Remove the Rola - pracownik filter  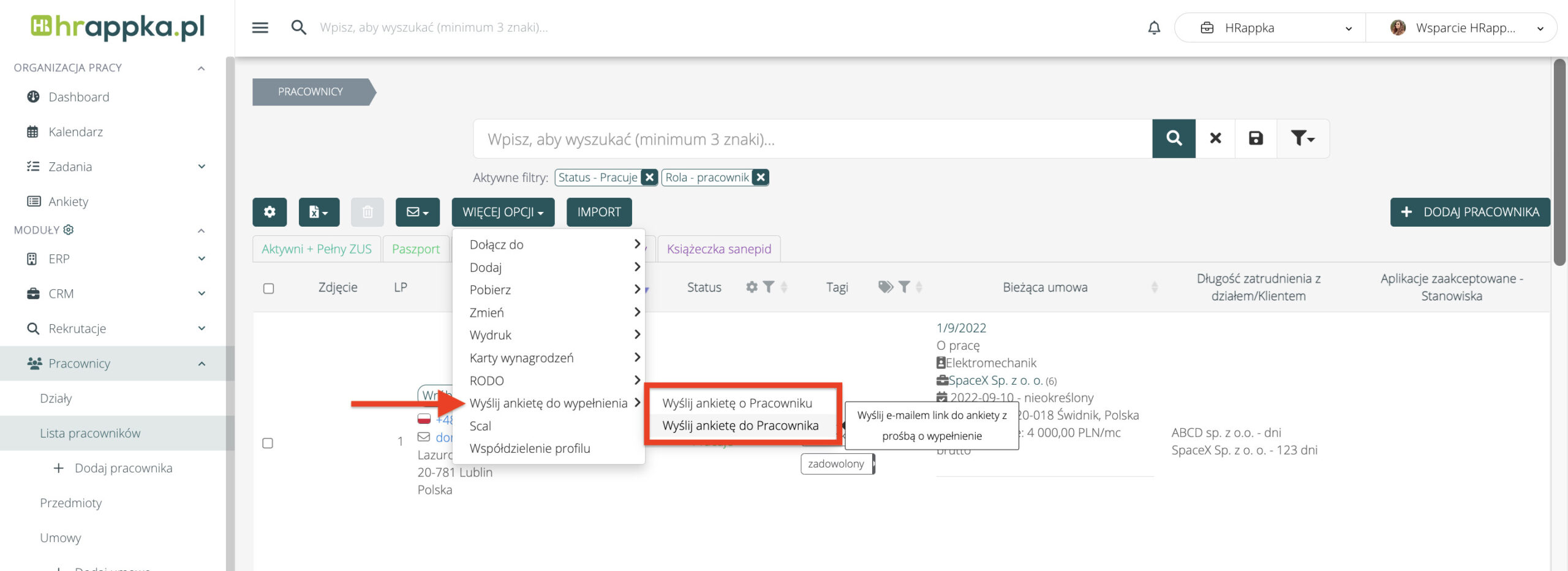tap(761, 177)
